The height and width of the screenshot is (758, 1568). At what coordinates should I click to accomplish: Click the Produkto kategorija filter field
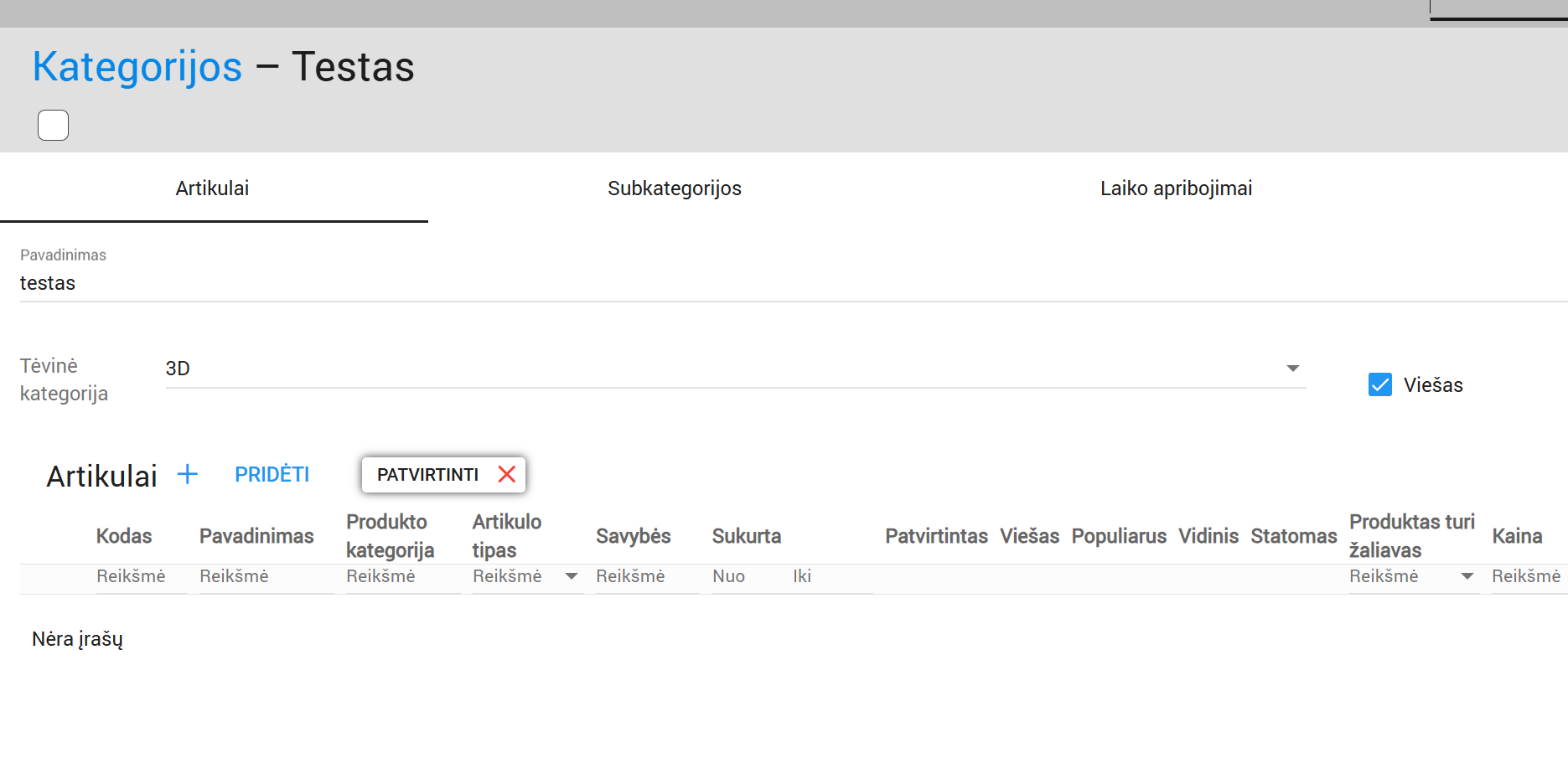(401, 576)
